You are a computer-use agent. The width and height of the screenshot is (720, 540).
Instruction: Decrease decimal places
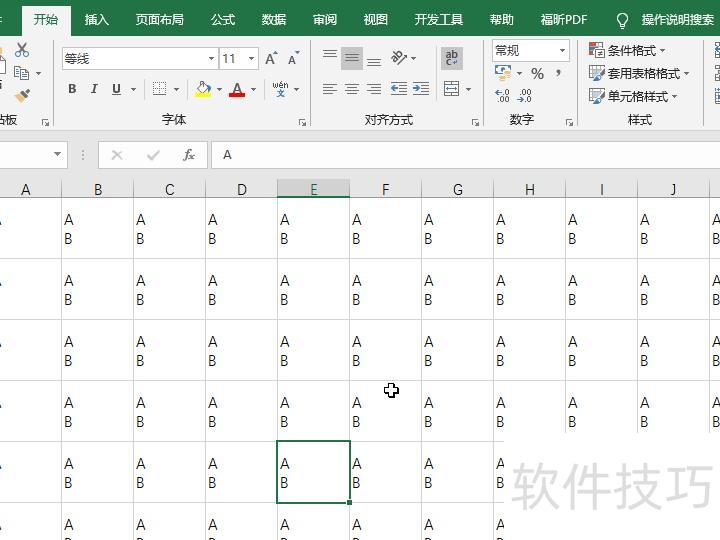(x=524, y=96)
